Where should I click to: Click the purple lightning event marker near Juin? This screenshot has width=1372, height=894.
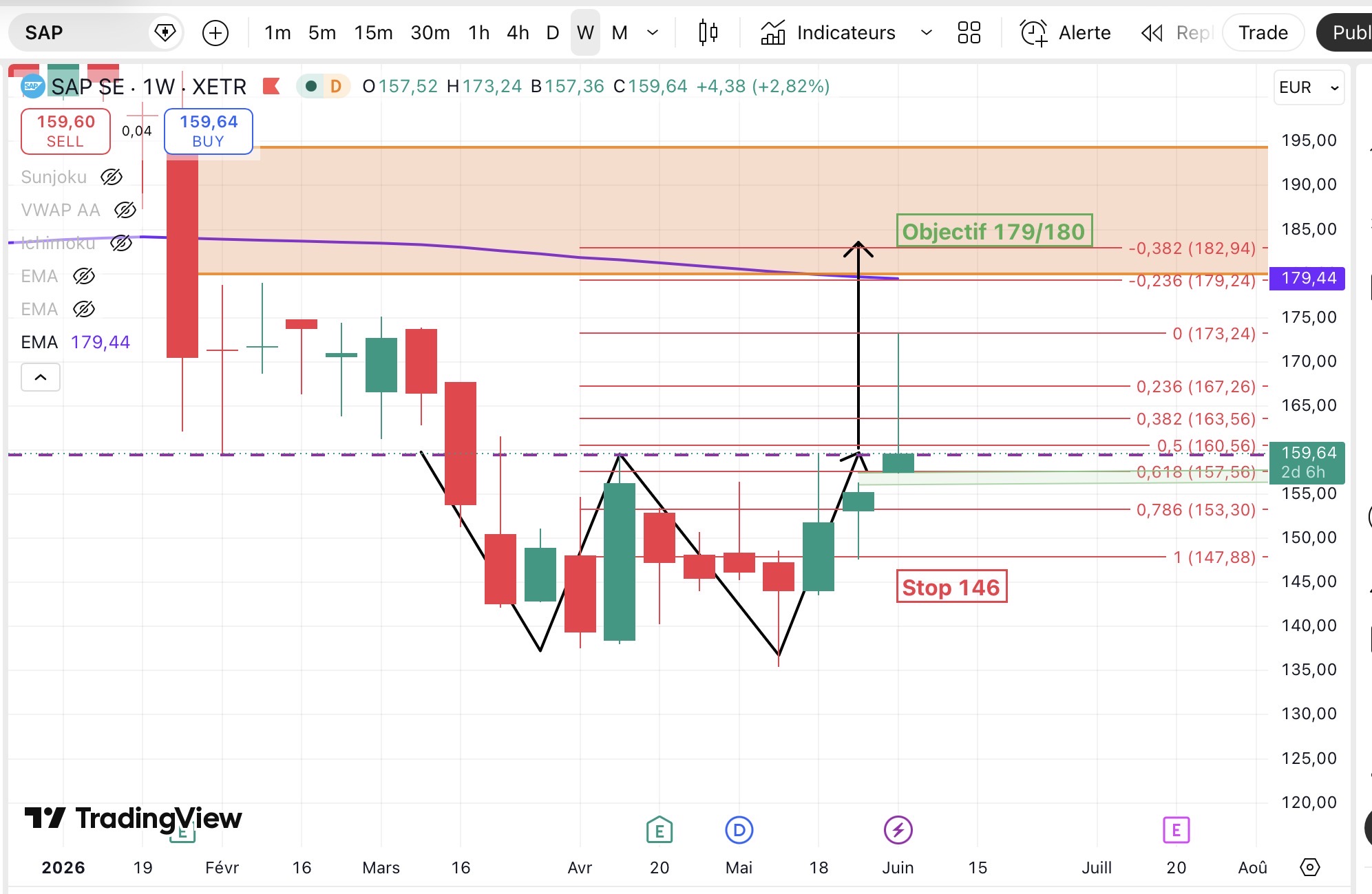(x=898, y=830)
